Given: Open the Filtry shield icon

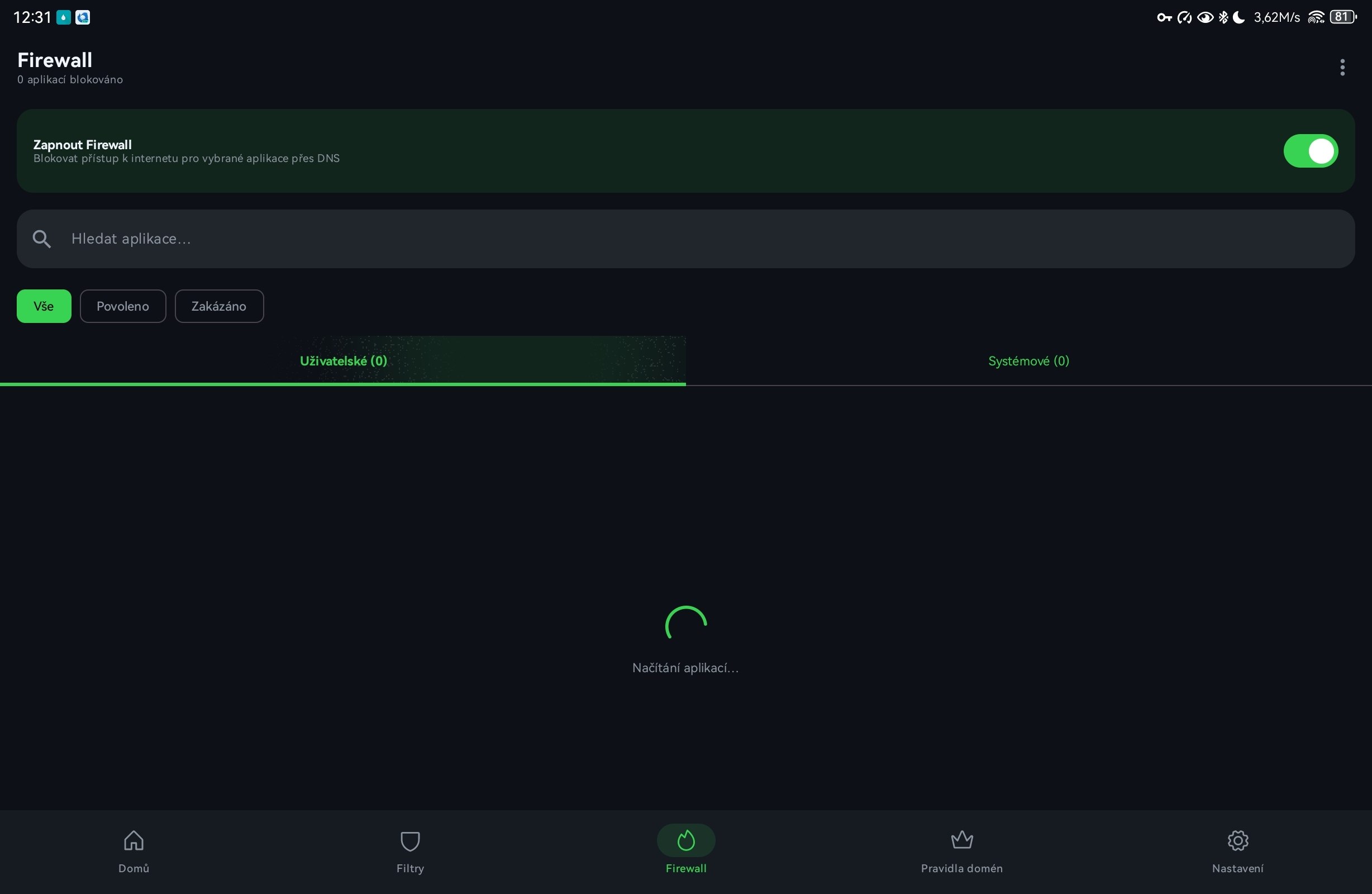Looking at the screenshot, I should click(x=410, y=841).
